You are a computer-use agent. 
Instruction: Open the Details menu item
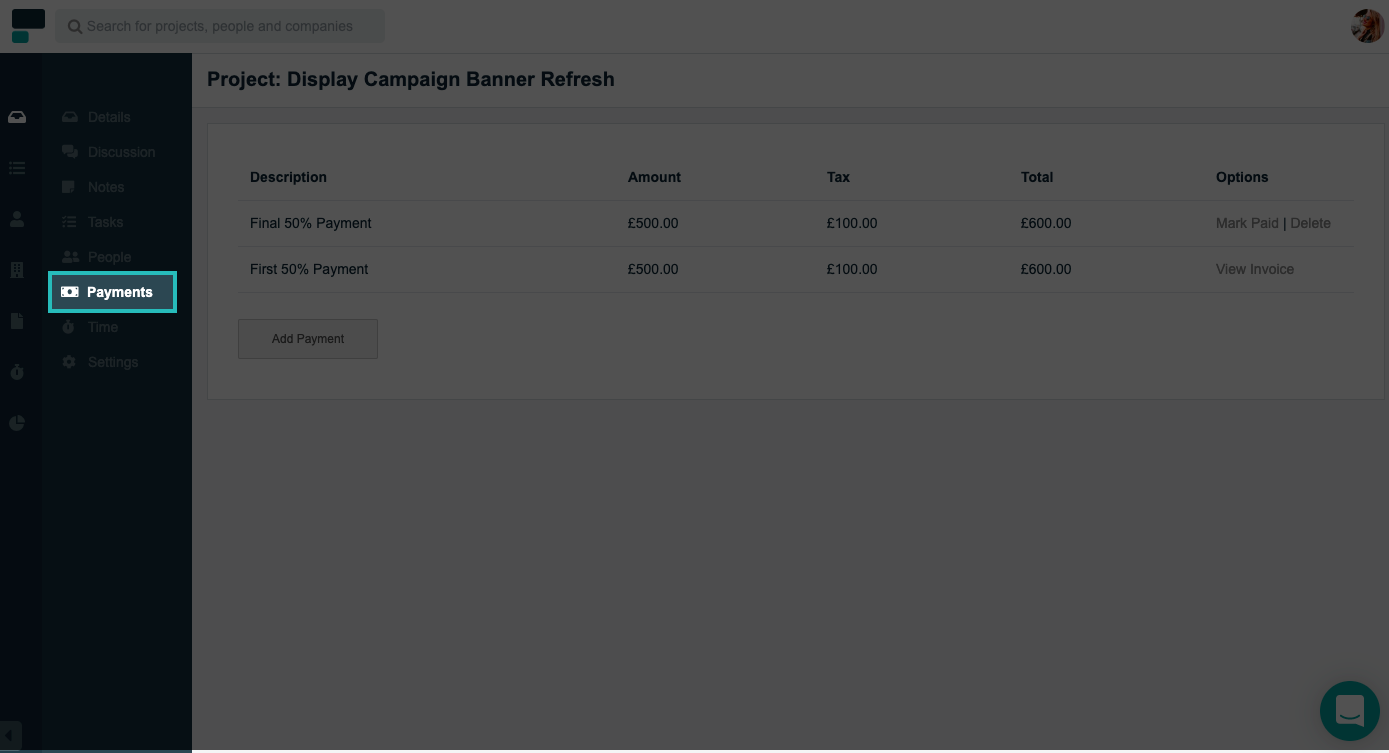[x=109, y=117]
